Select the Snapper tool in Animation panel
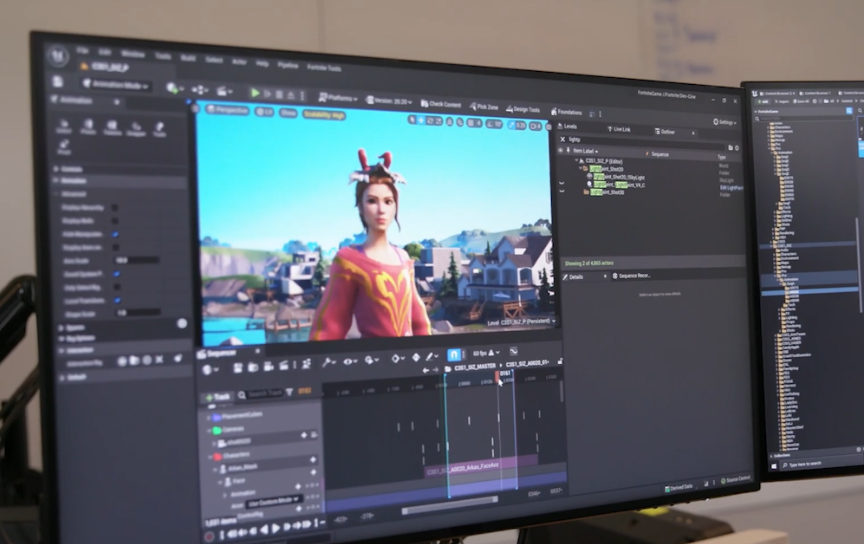 click(x=136, y=129)
